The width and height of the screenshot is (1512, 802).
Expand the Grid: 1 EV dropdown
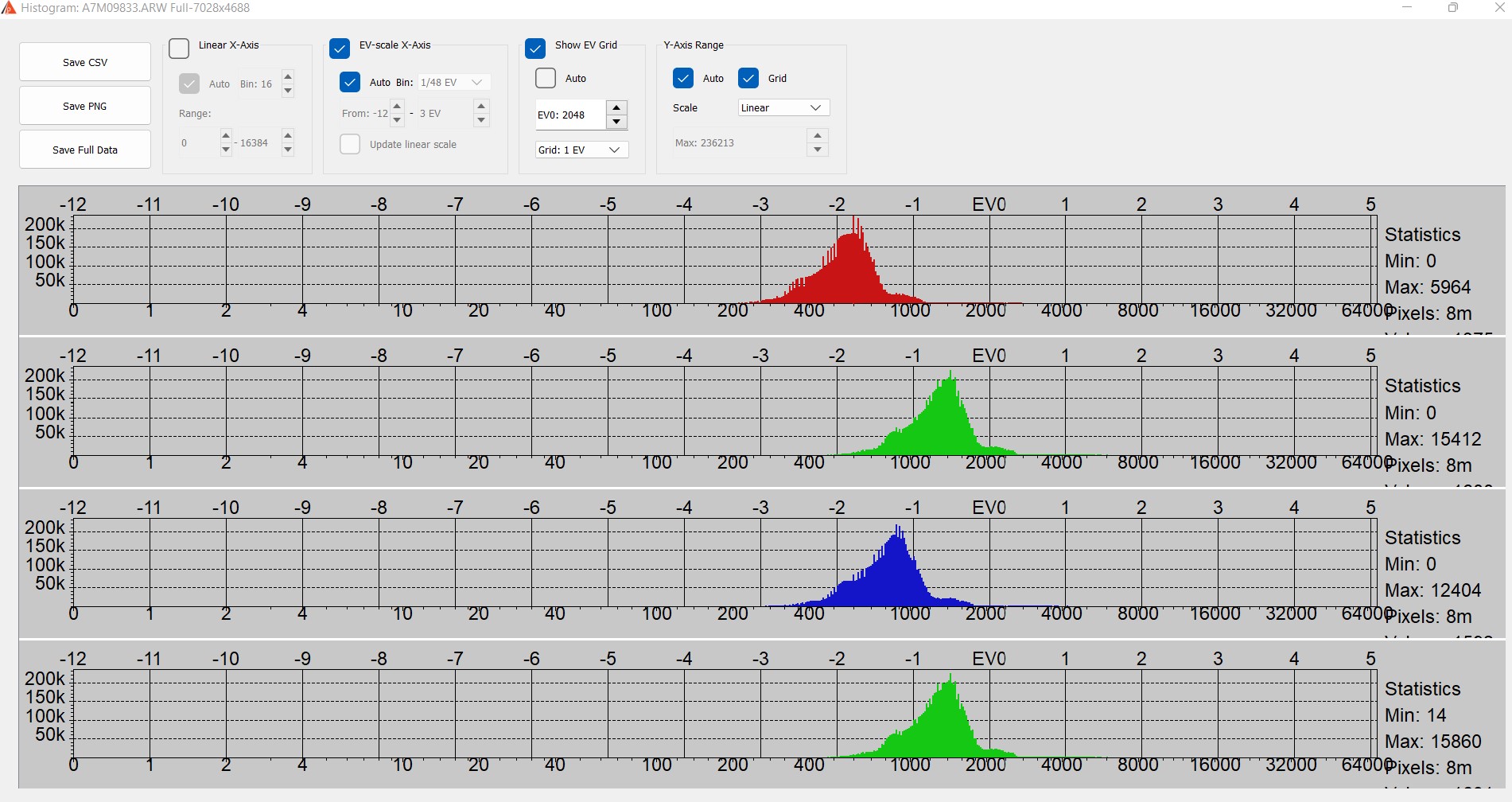tap(581, 150)
